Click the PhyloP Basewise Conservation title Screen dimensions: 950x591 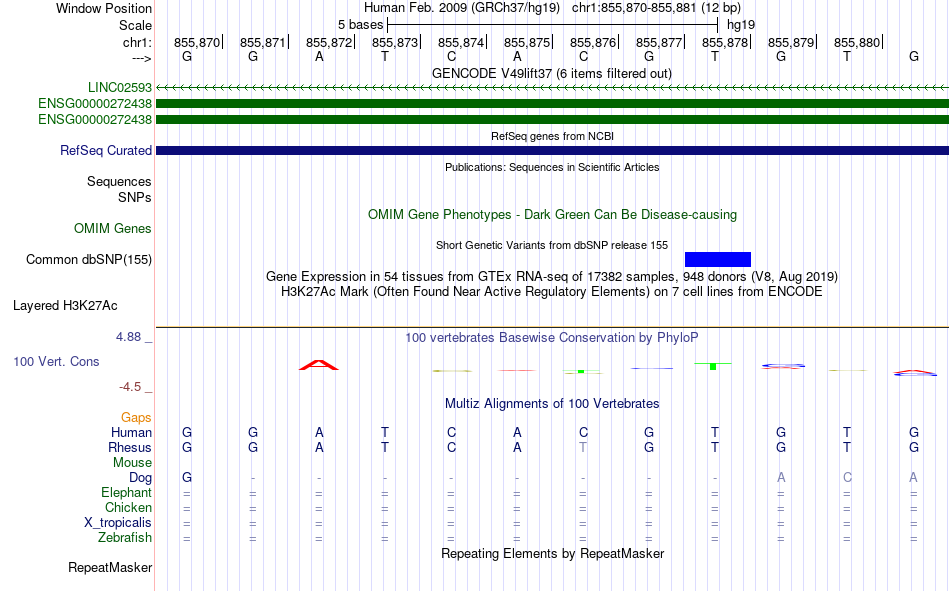click(552, 338)
